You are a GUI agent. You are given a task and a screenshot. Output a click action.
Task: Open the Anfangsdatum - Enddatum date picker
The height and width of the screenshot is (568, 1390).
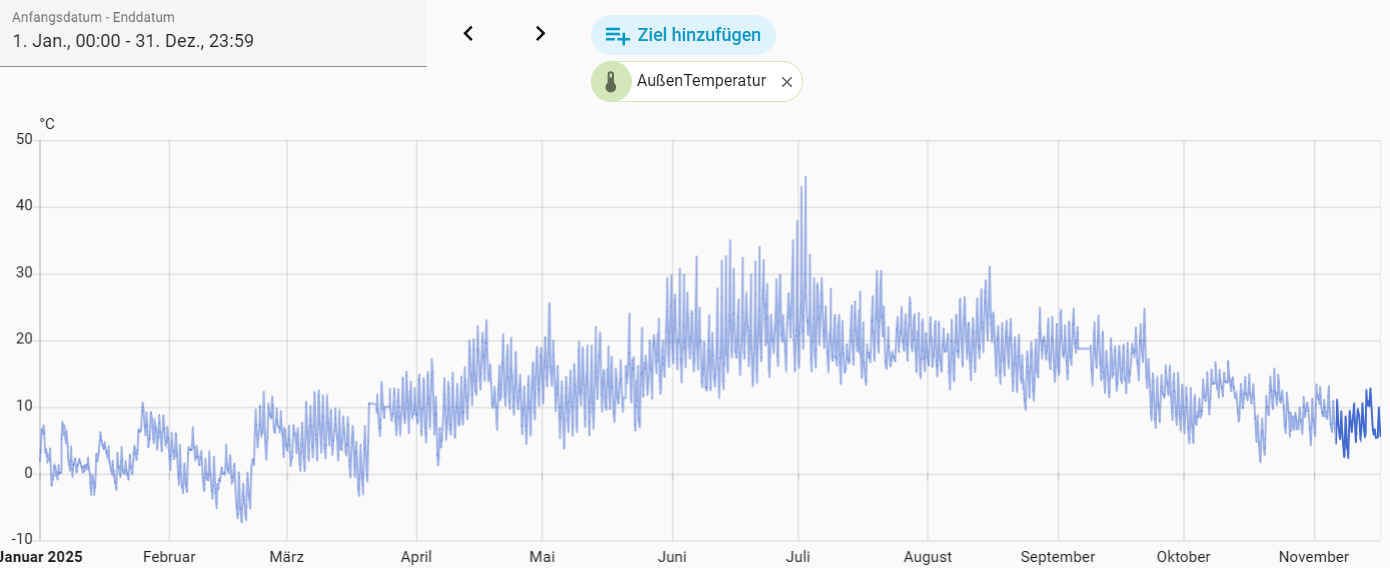[213, 34]
